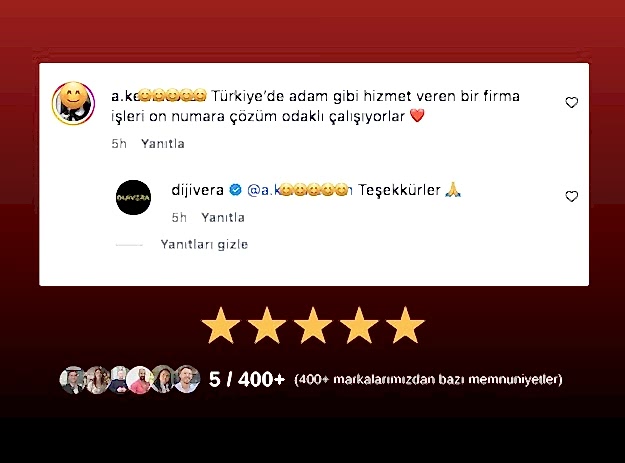Like the customer's comment with the heart icon
Viewport: 625px width, 463px height.
pyautogui.click(x=572, y=102)
